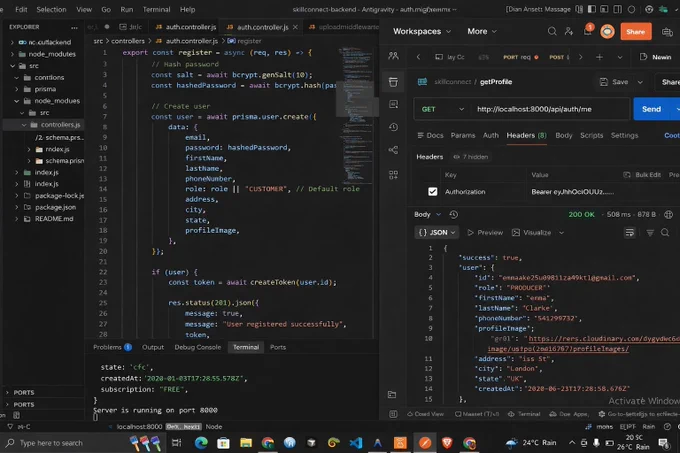Open the Terminal menu in menu bar

[x=156, y=10]
